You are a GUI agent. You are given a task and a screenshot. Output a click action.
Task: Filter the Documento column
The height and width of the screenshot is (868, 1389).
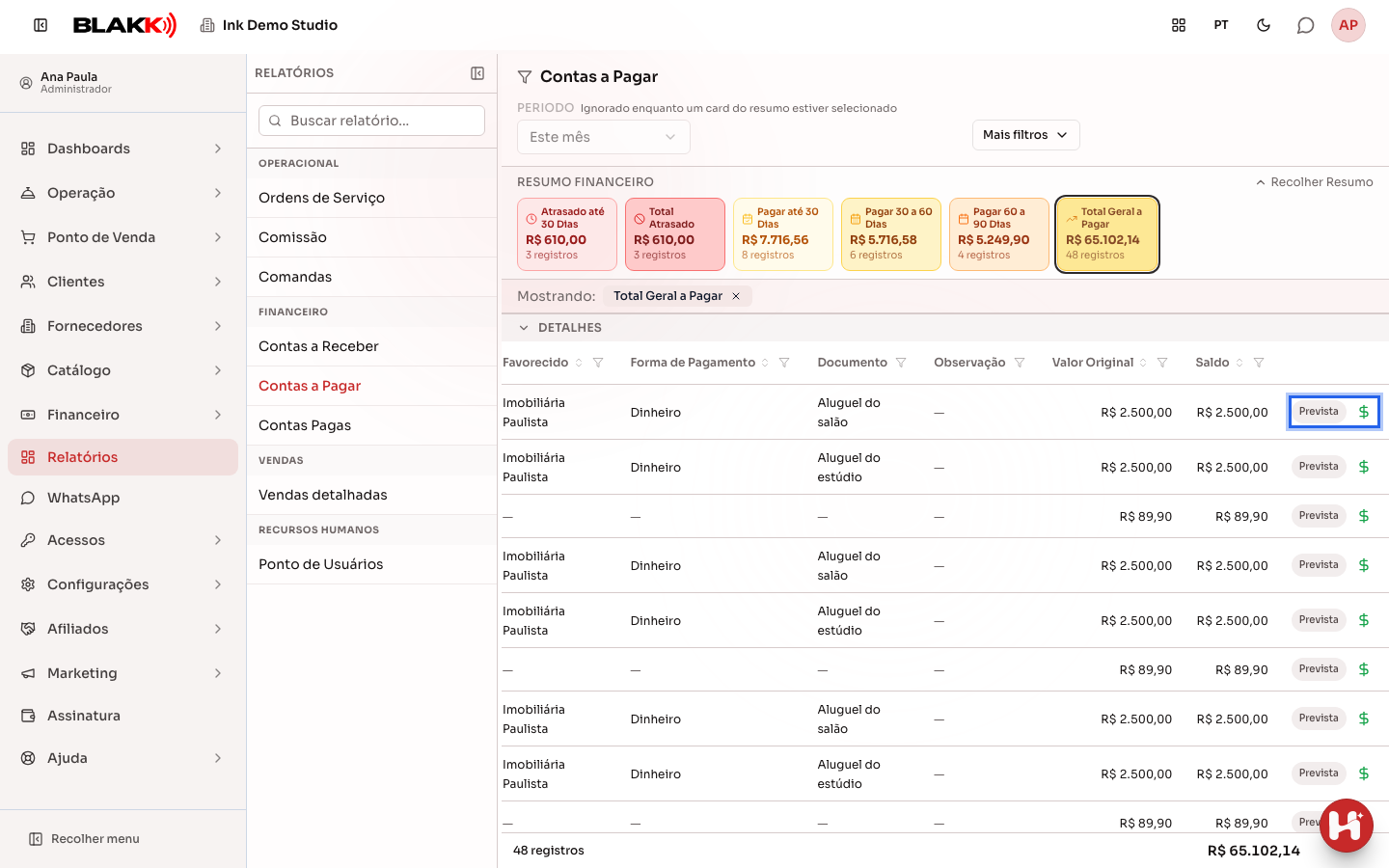point(901,363)
